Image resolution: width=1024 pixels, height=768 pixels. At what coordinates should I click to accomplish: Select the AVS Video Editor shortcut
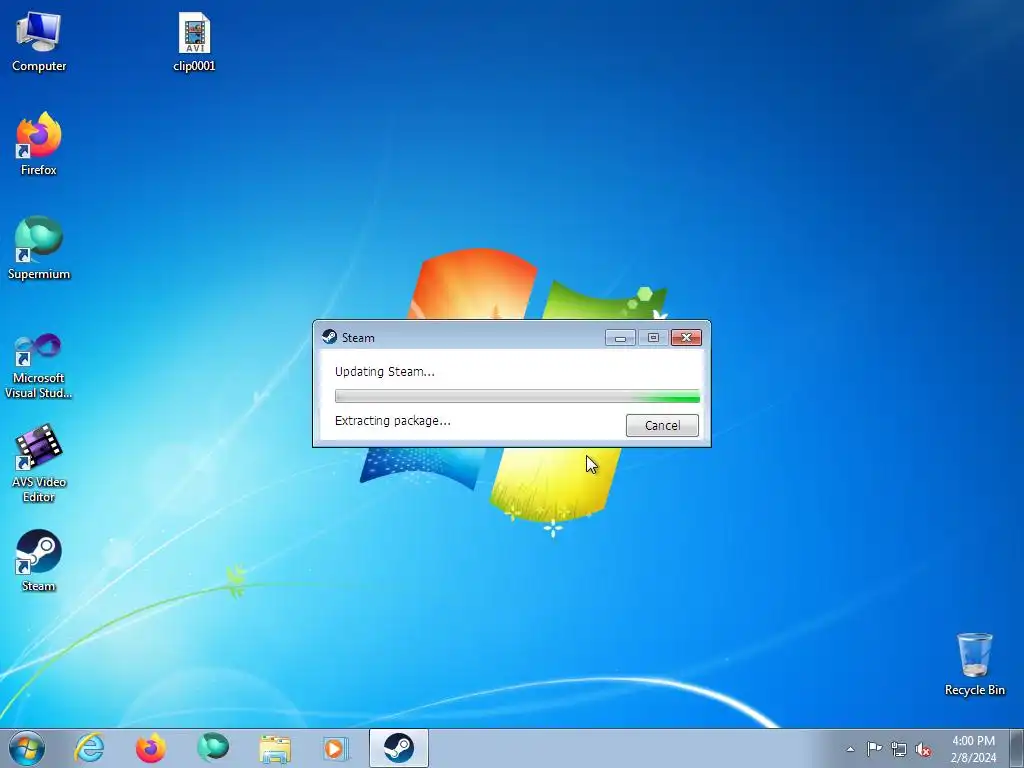39,464
